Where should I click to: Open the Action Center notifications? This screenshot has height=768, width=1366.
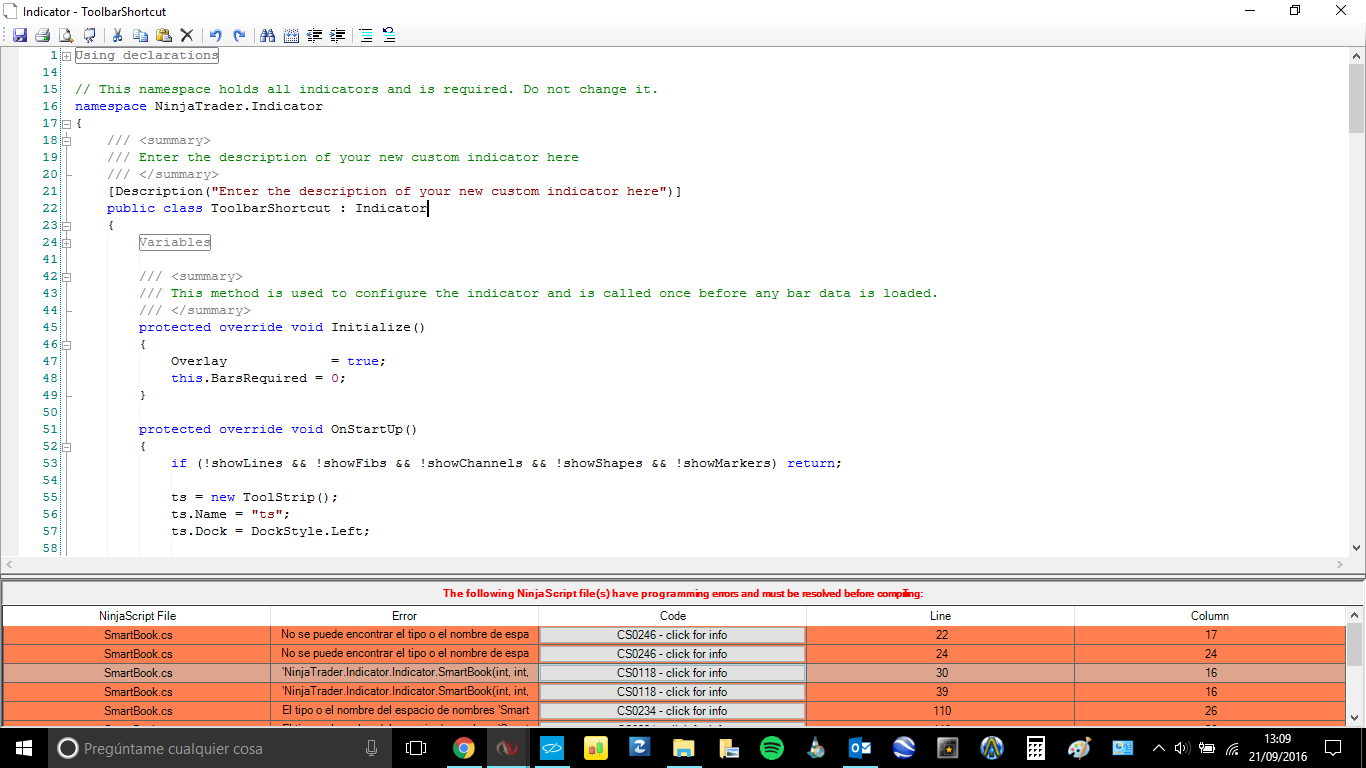point(1333,747)
